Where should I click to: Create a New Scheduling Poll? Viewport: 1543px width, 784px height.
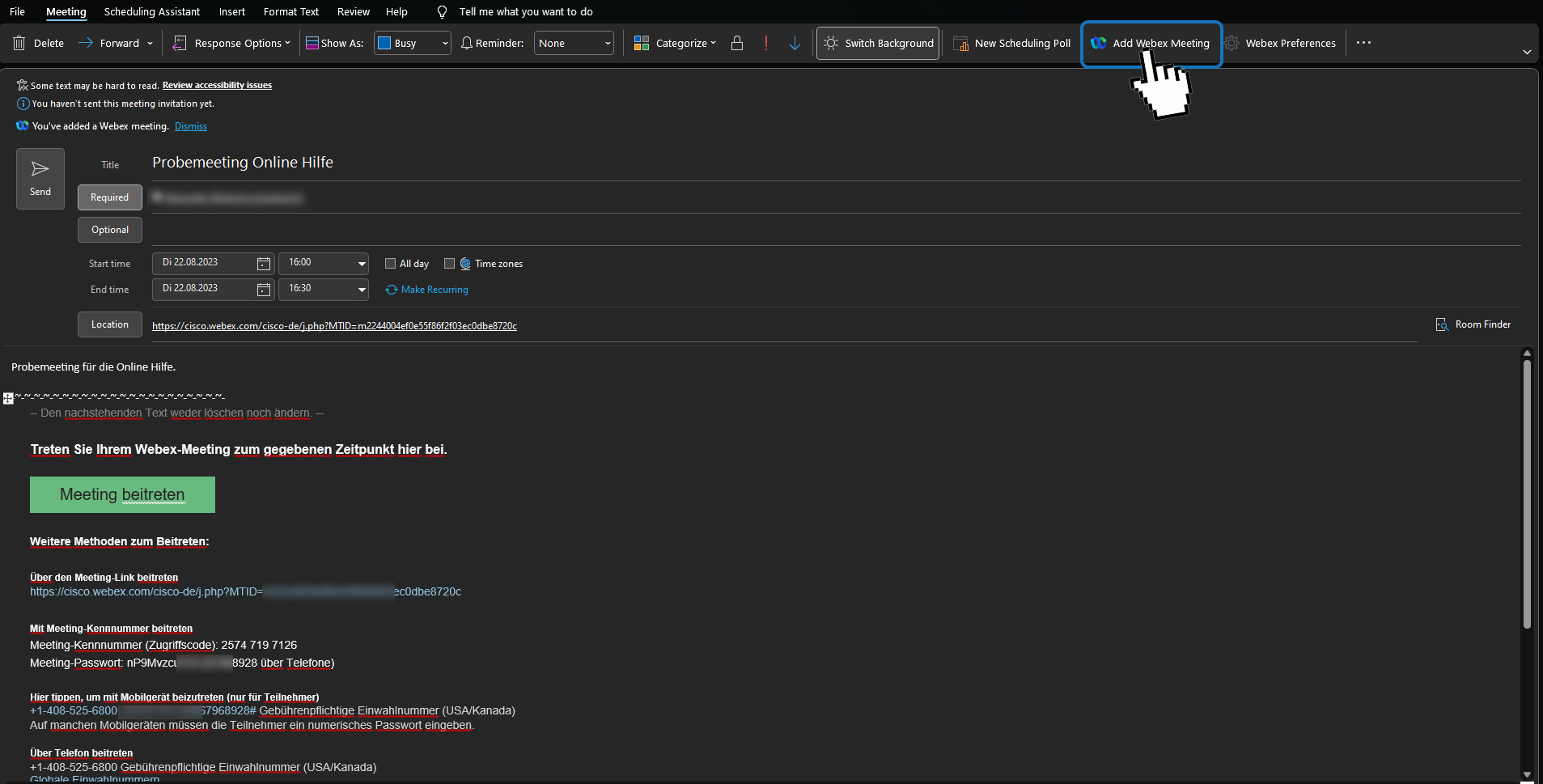tap(1012, 44)
